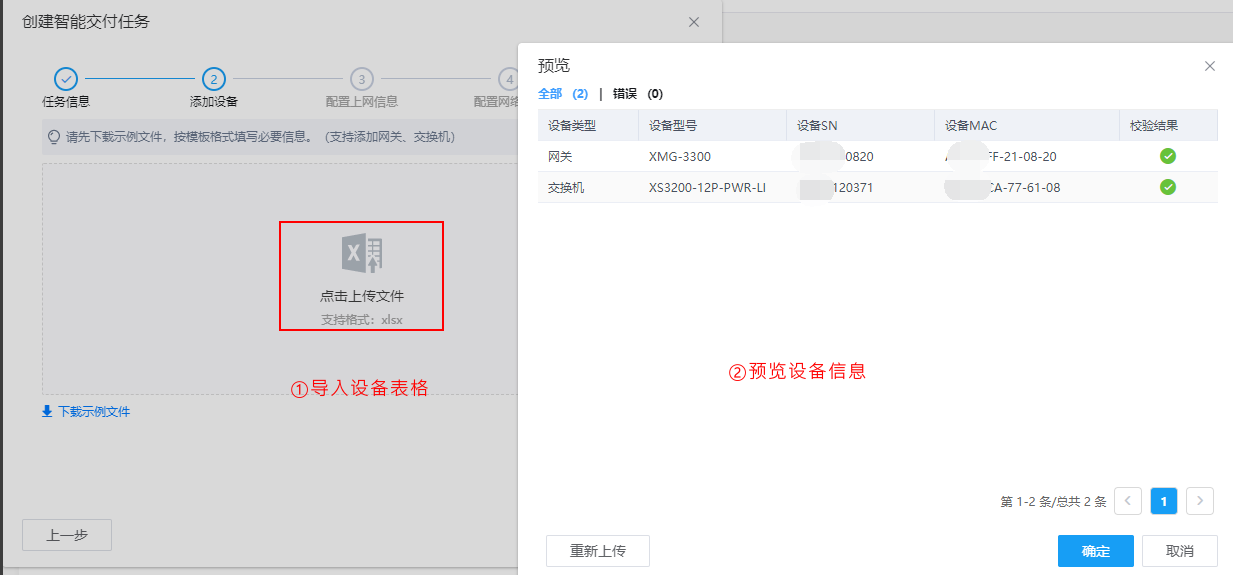Close the 创建智能交付任务 dialog
Screen dimensions: 1233x575
pyautogui.click(x=694, y=22)
